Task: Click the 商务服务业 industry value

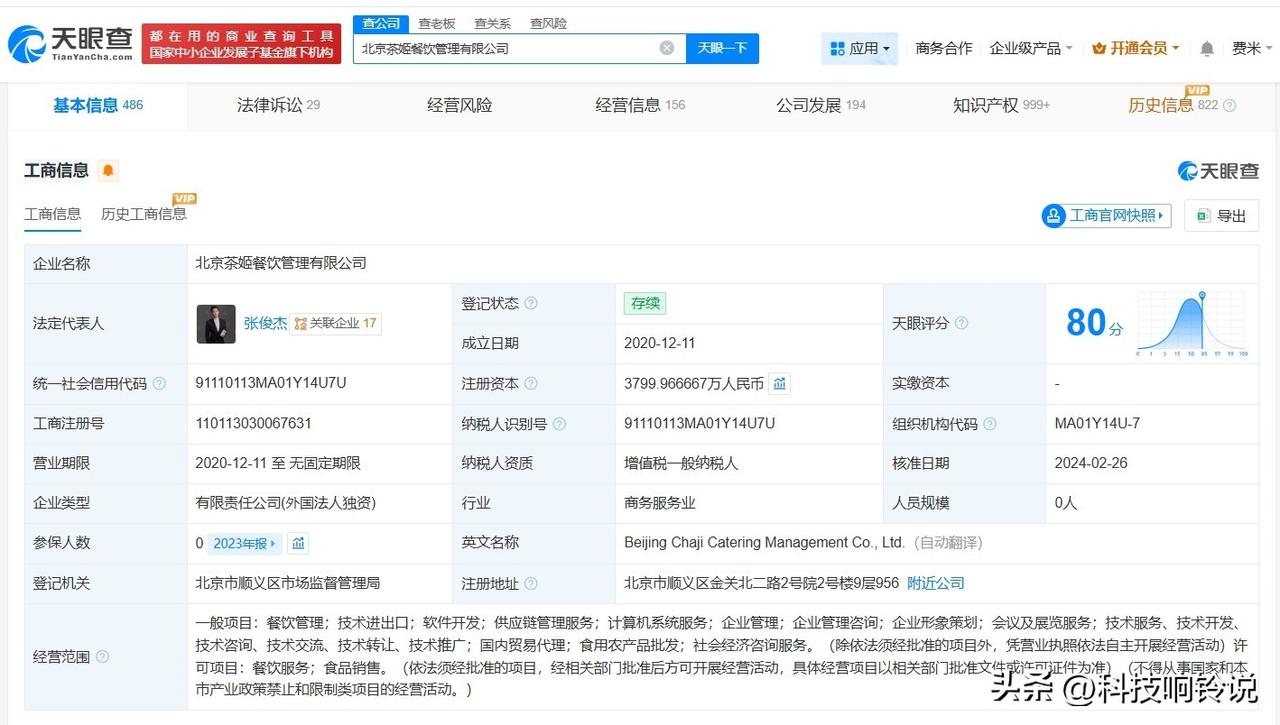Action: point(660,503)
